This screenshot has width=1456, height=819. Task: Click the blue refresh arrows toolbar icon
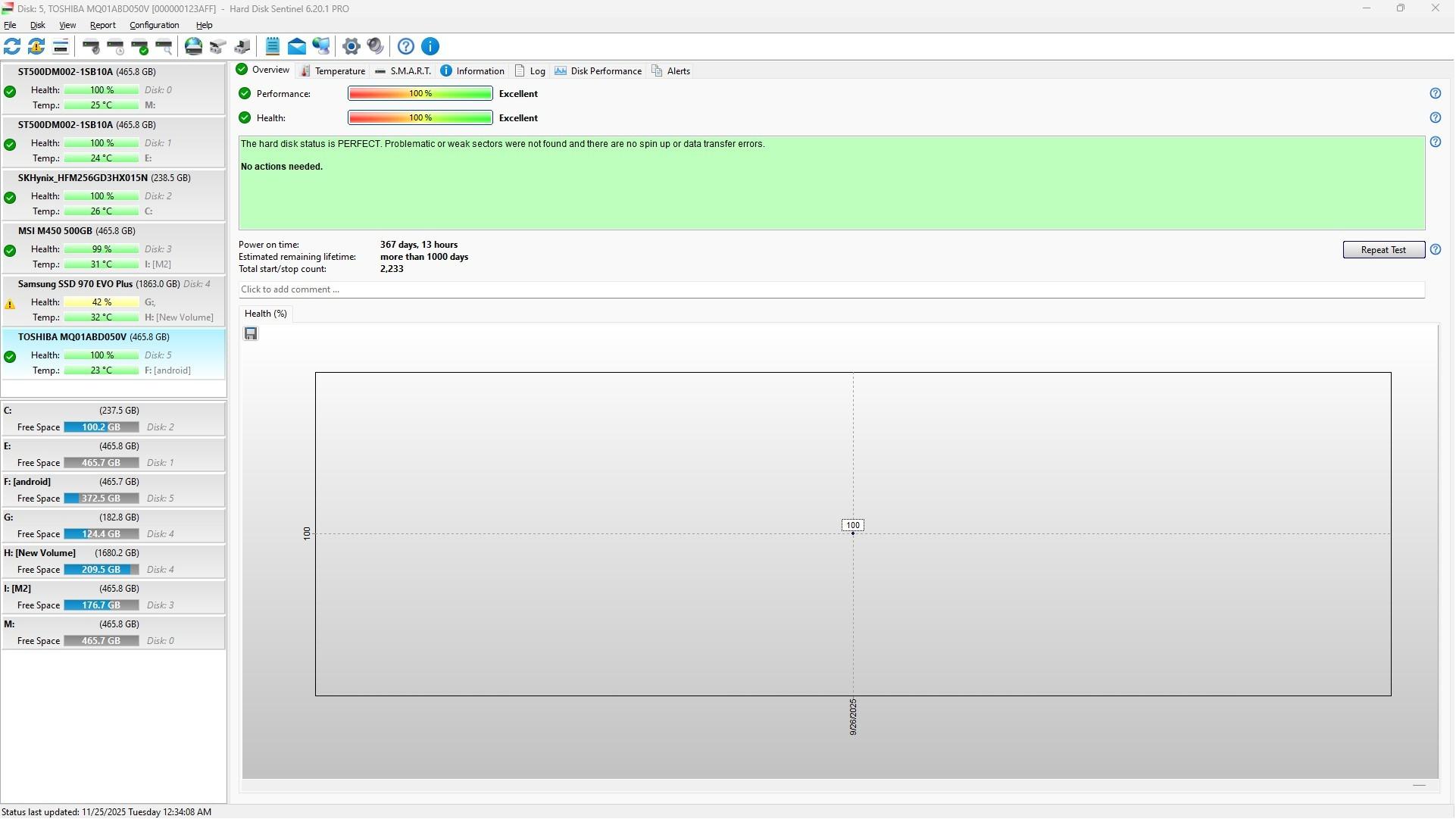point(12,47)
